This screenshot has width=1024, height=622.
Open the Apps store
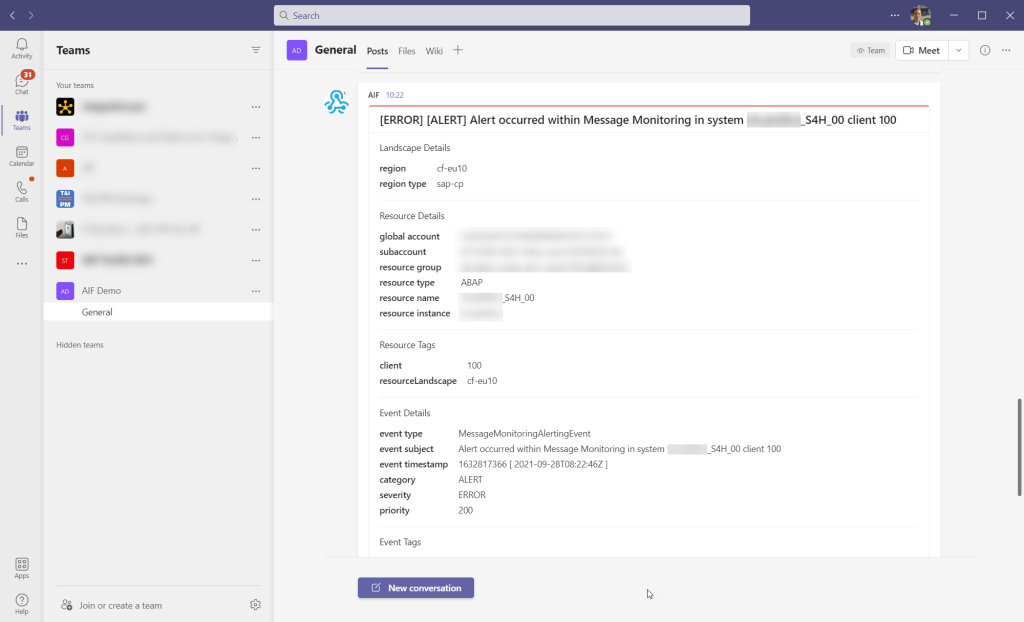coord(22,568)
